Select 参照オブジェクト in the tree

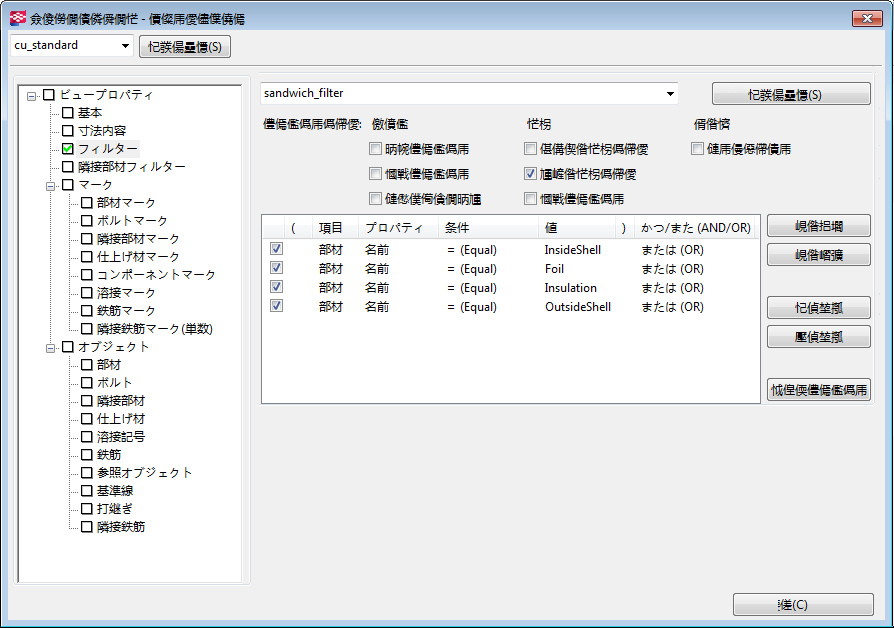(144, 473)
